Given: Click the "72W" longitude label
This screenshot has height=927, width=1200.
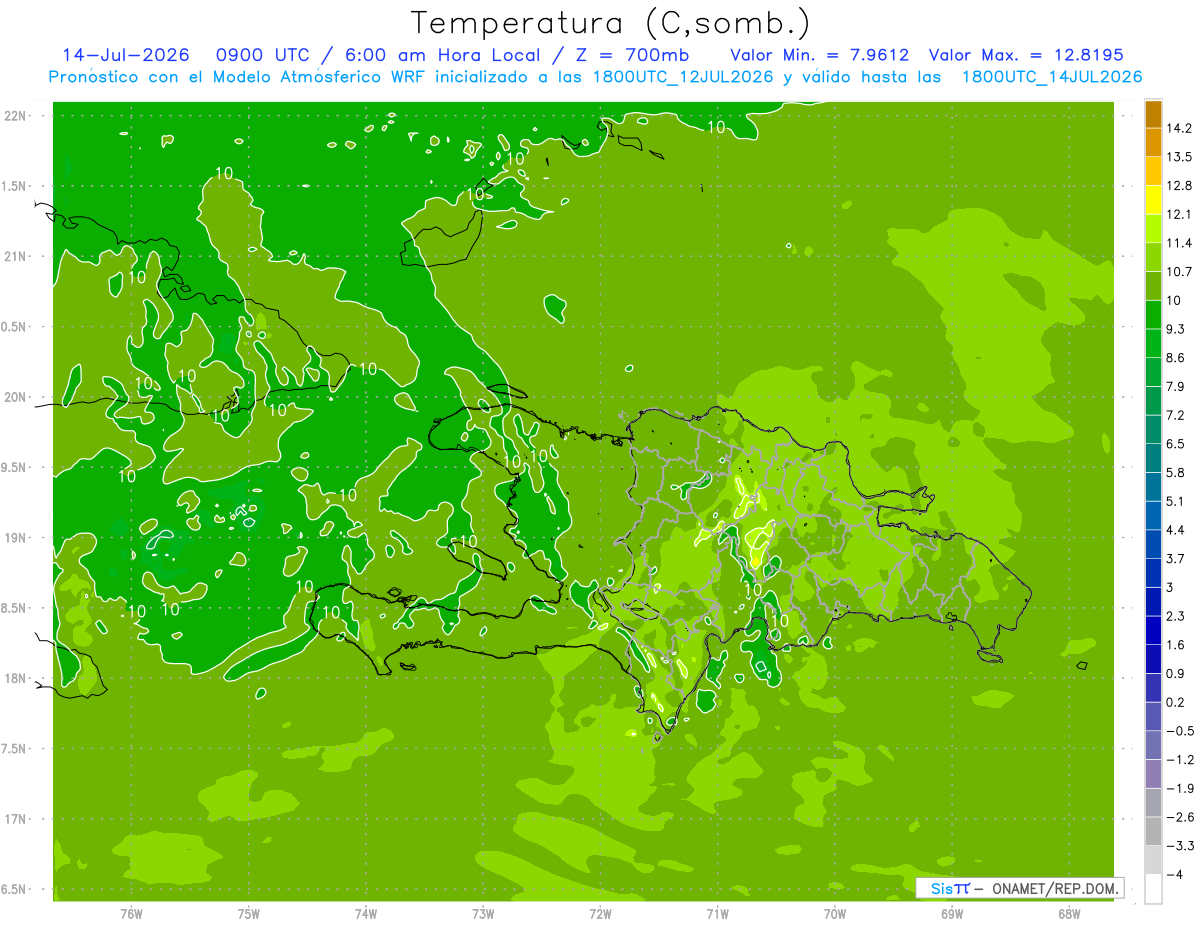Looking at the screenshot, I should coord(601,914).
